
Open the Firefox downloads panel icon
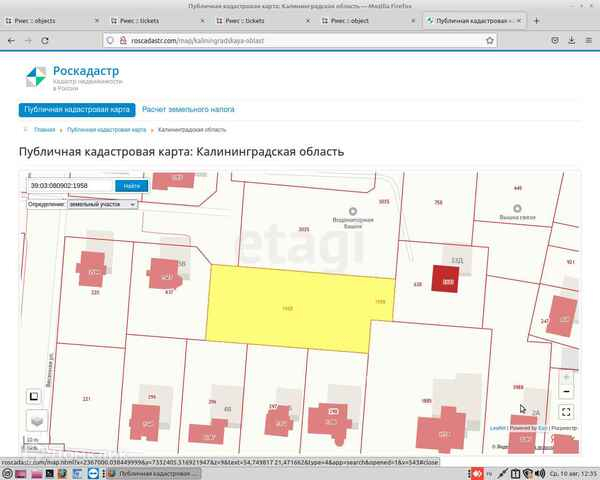[x=572, y=41]
